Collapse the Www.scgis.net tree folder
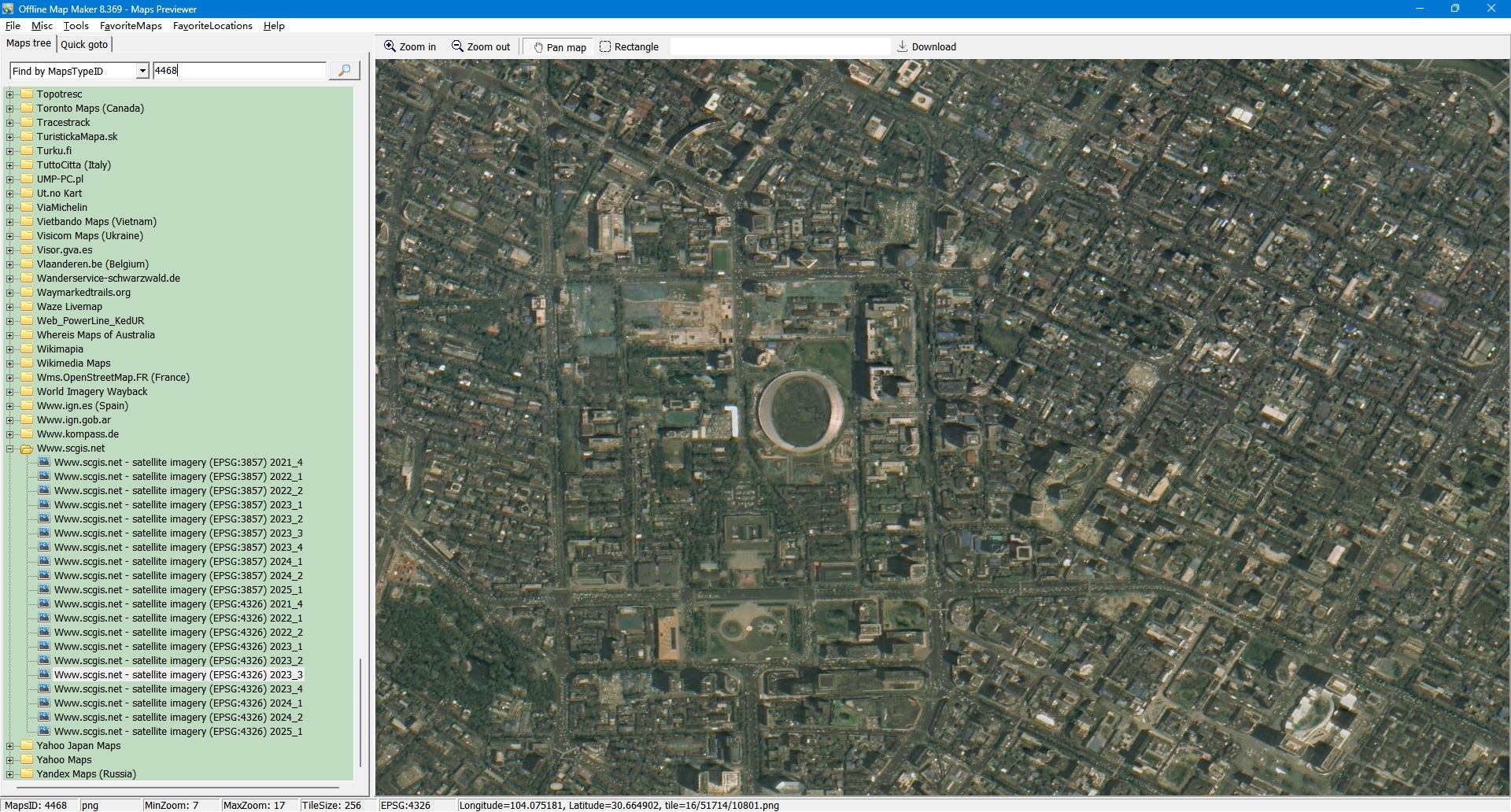This screenshot has width=1511, height=812. [x=10, y=448]
